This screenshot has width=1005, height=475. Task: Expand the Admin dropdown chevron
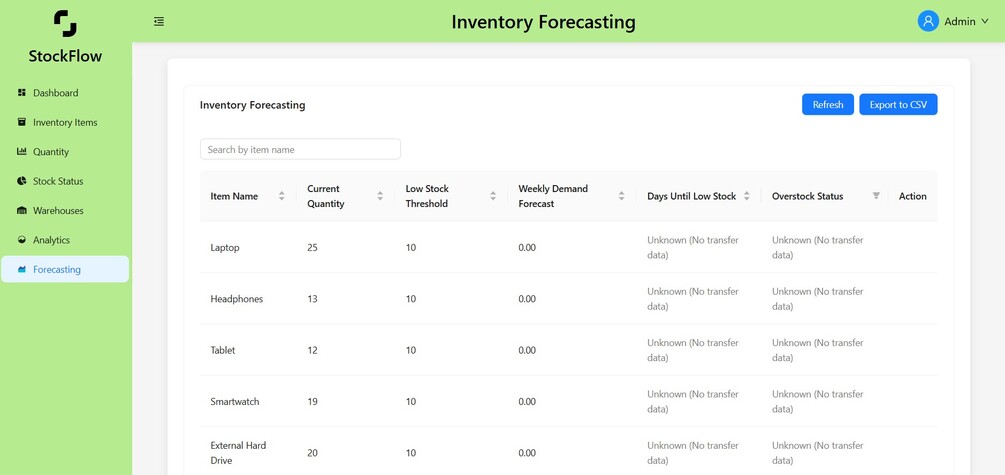pyautogui.click(x=985, y=22)
